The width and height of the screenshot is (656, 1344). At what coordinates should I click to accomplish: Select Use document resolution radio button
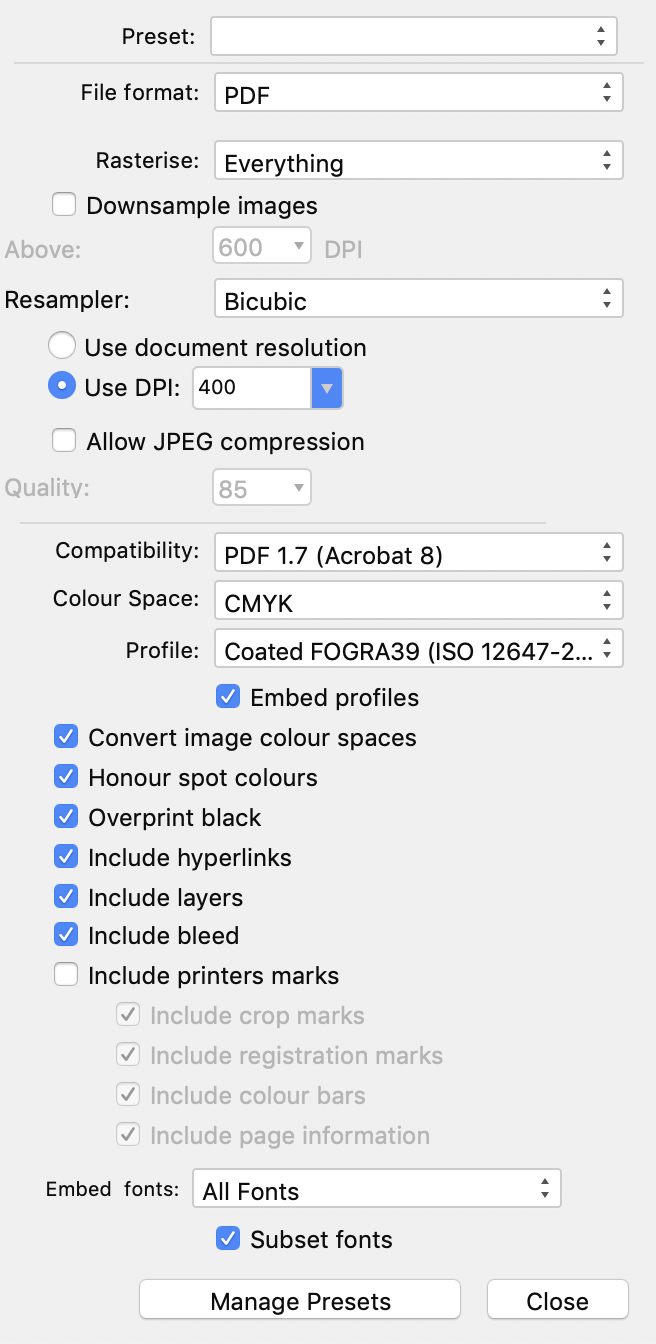point(62,346)
